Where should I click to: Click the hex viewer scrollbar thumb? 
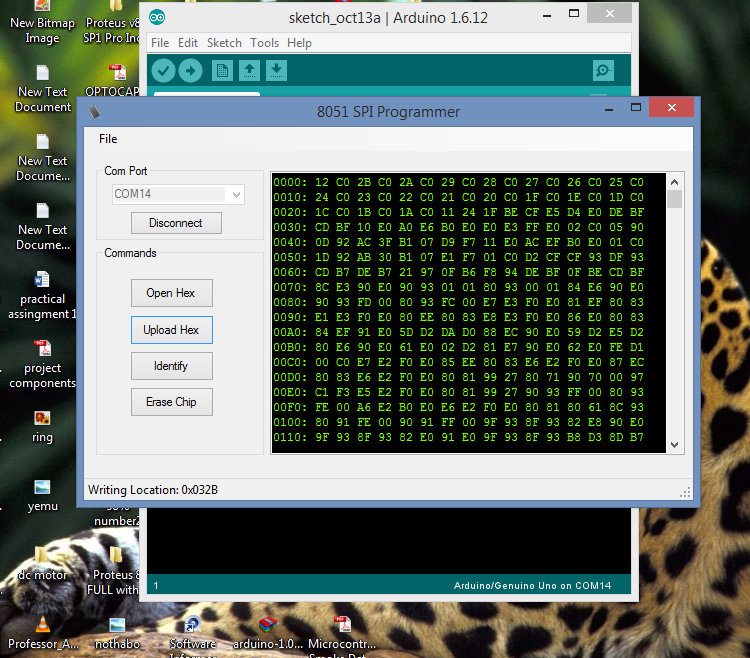[674, 199]
